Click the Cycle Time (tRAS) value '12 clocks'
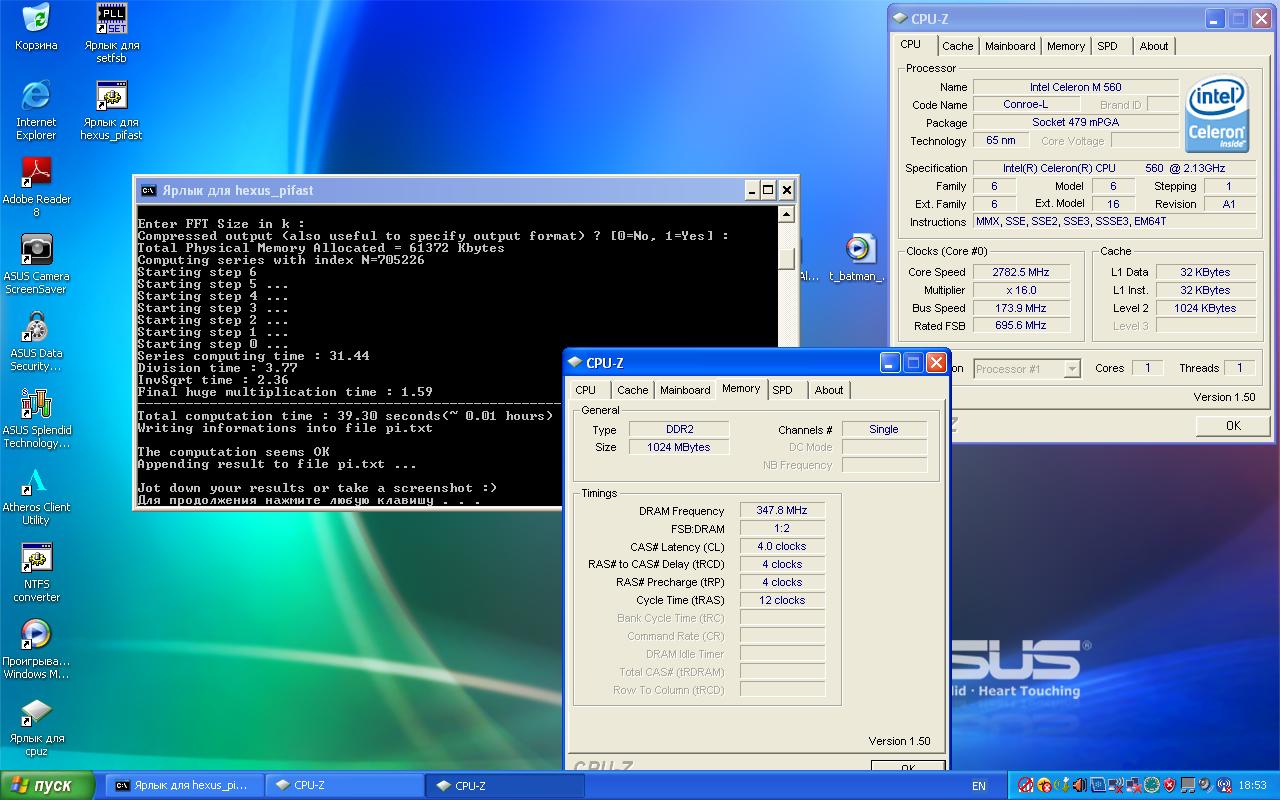Viewport: 1280px width, 800px height. coord(782,600)
